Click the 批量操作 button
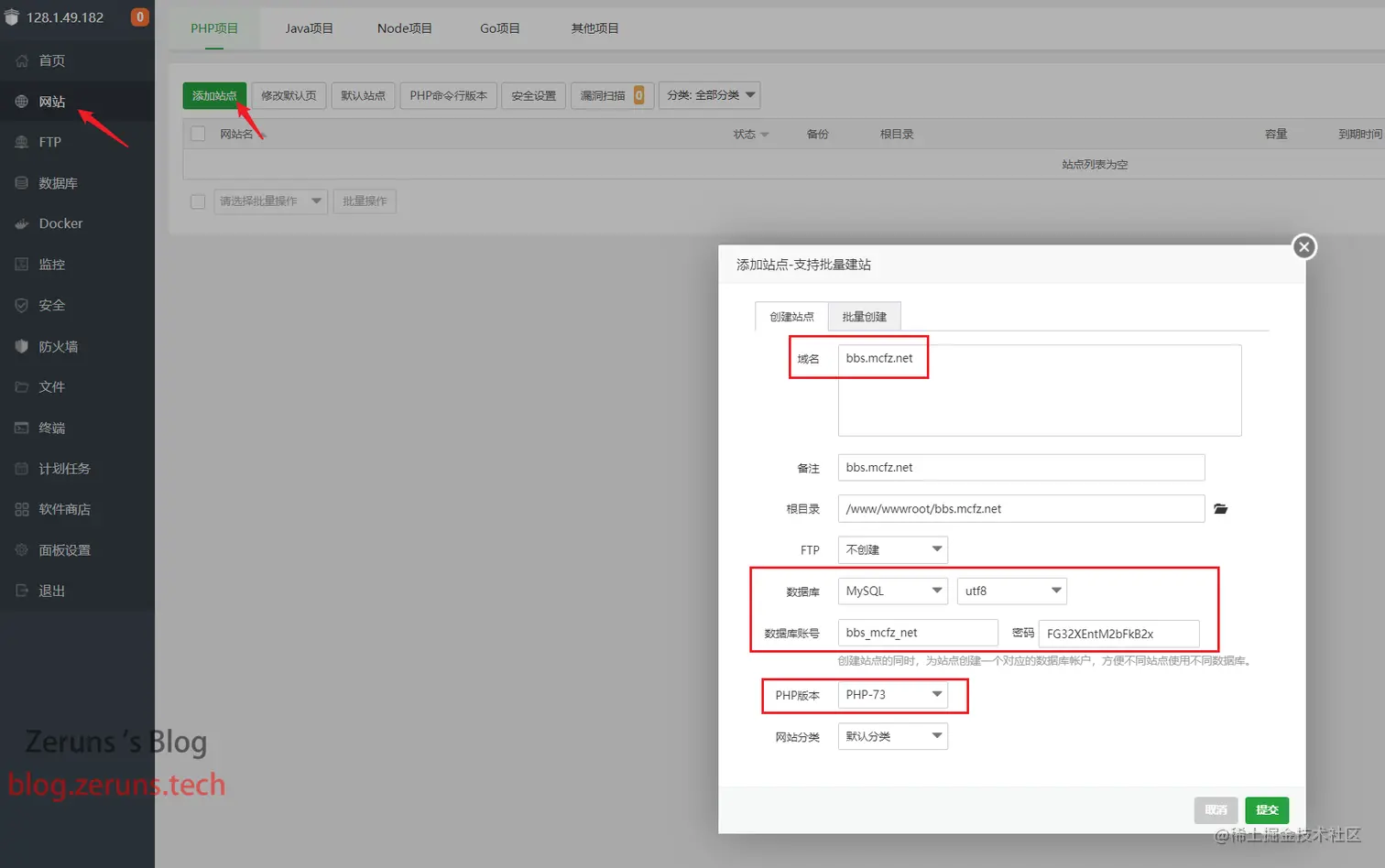 365,201
